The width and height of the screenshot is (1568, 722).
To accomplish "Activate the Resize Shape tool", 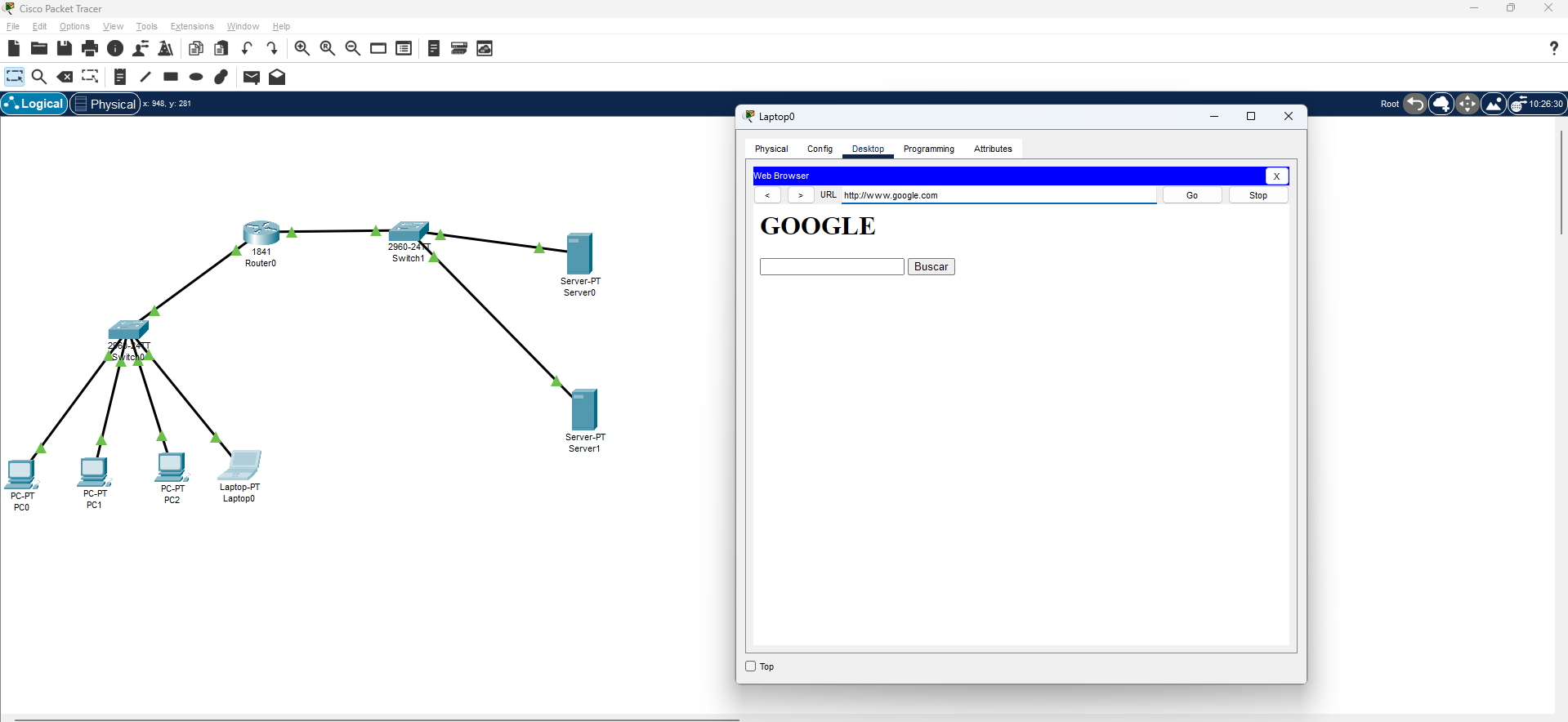I will 90,77.
